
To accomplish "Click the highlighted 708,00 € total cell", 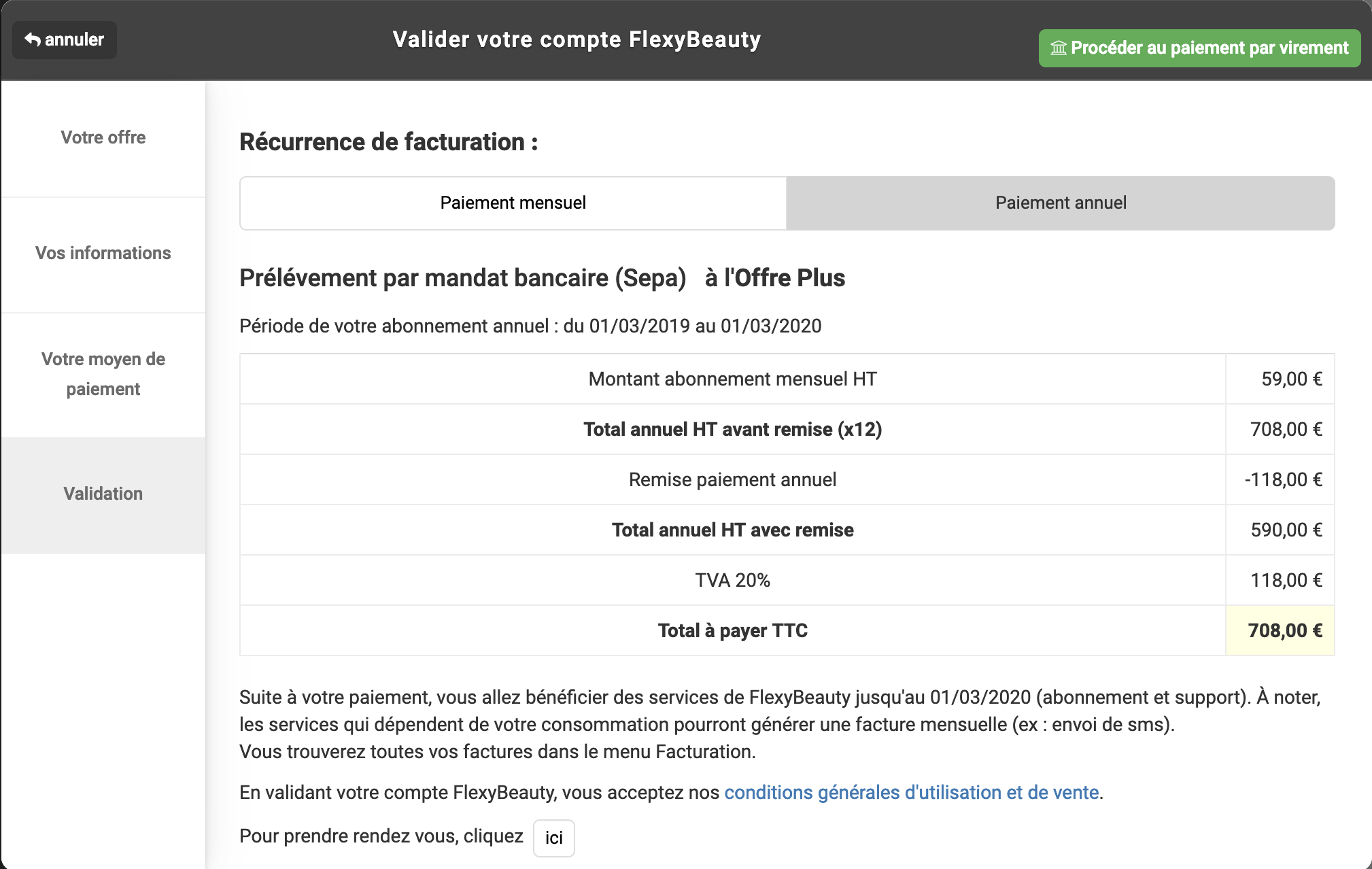I will (1280, 630).
